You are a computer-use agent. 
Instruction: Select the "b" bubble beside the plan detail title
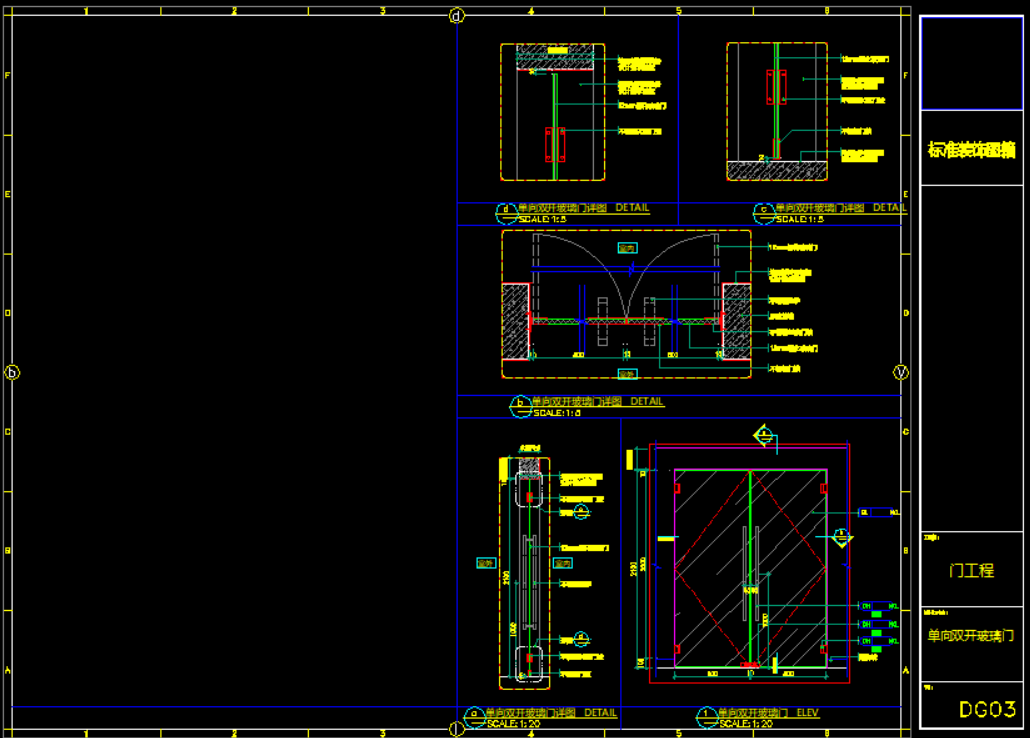point(520,405)
